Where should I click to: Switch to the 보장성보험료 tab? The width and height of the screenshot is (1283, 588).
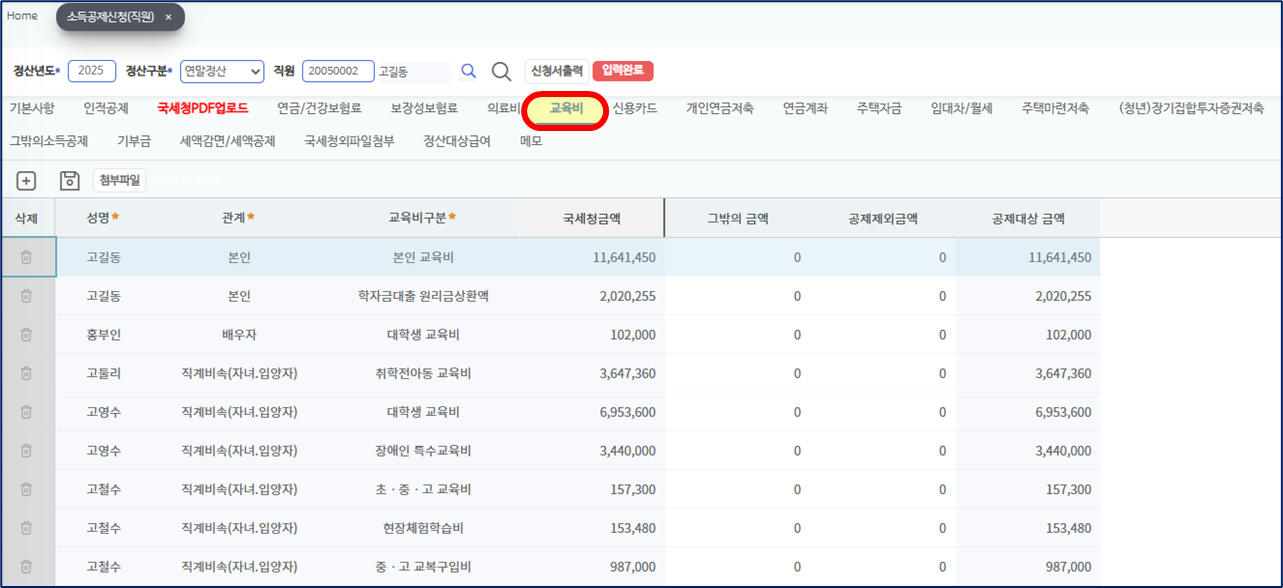[424, 108]
